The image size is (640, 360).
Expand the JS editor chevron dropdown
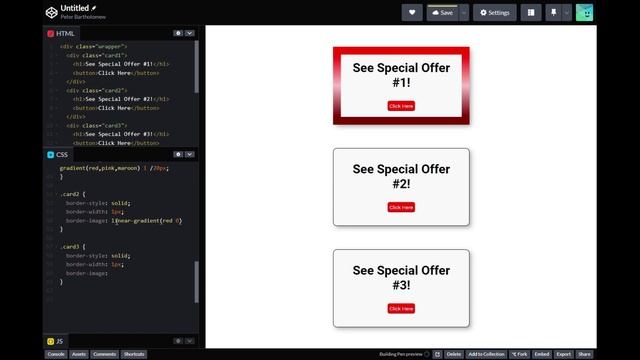[190, 341]
